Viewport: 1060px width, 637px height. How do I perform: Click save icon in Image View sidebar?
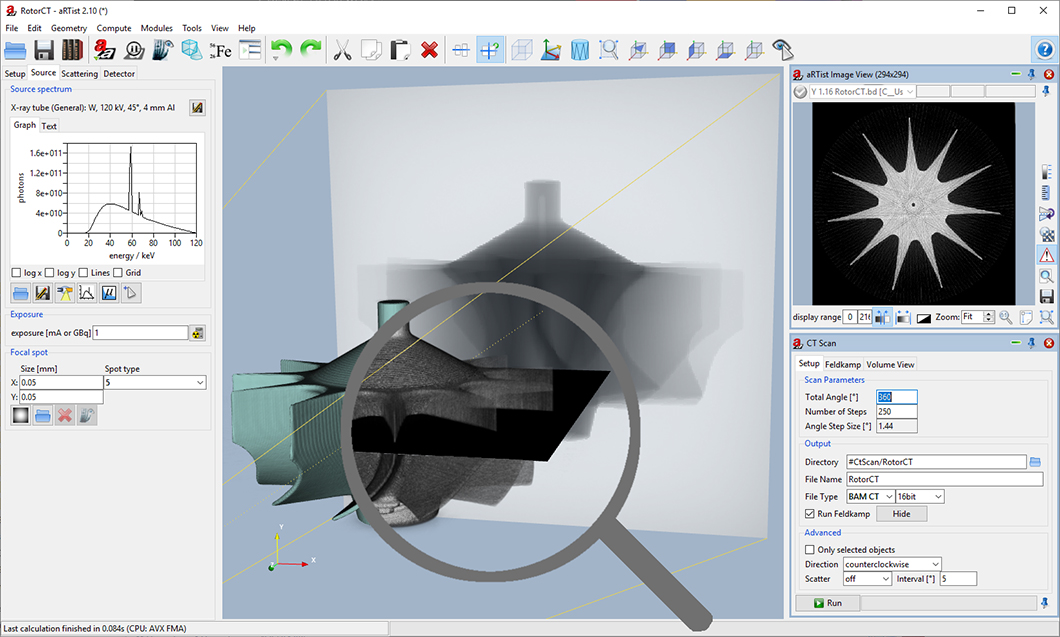pos(1046,297)
